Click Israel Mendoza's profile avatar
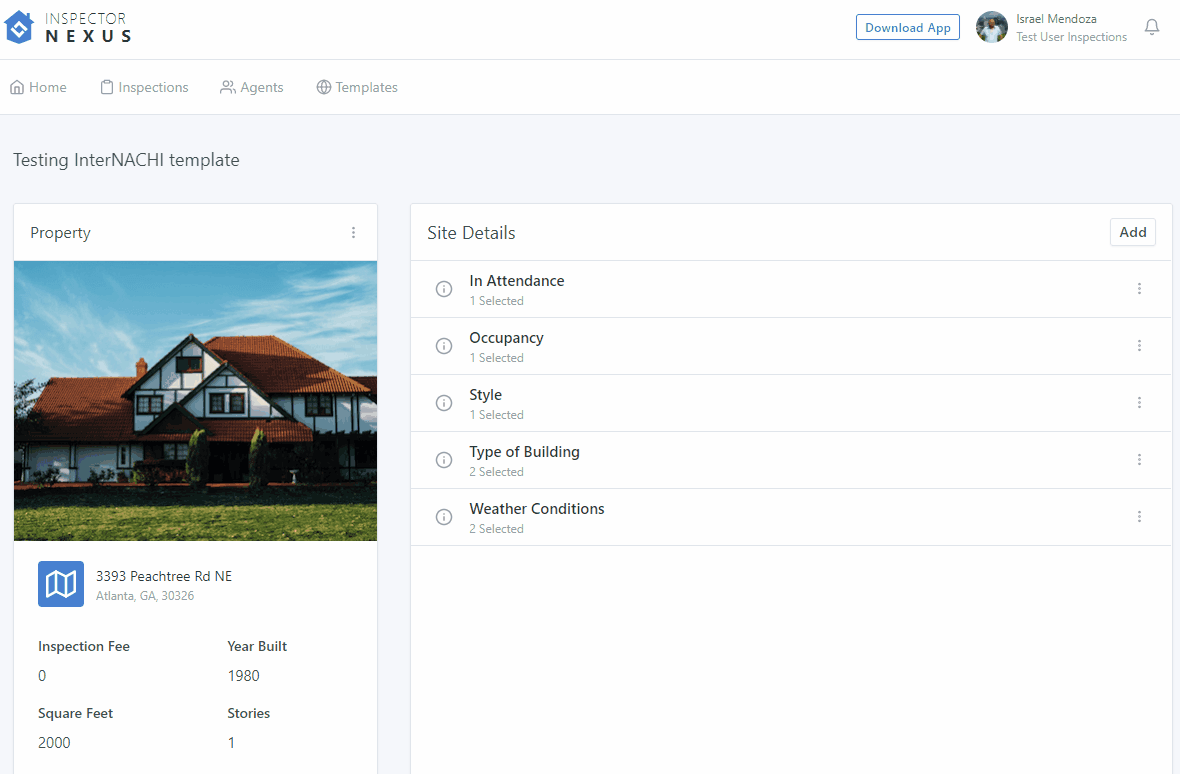The height and width of the screenshot is (774, 1180). point(991,27)
